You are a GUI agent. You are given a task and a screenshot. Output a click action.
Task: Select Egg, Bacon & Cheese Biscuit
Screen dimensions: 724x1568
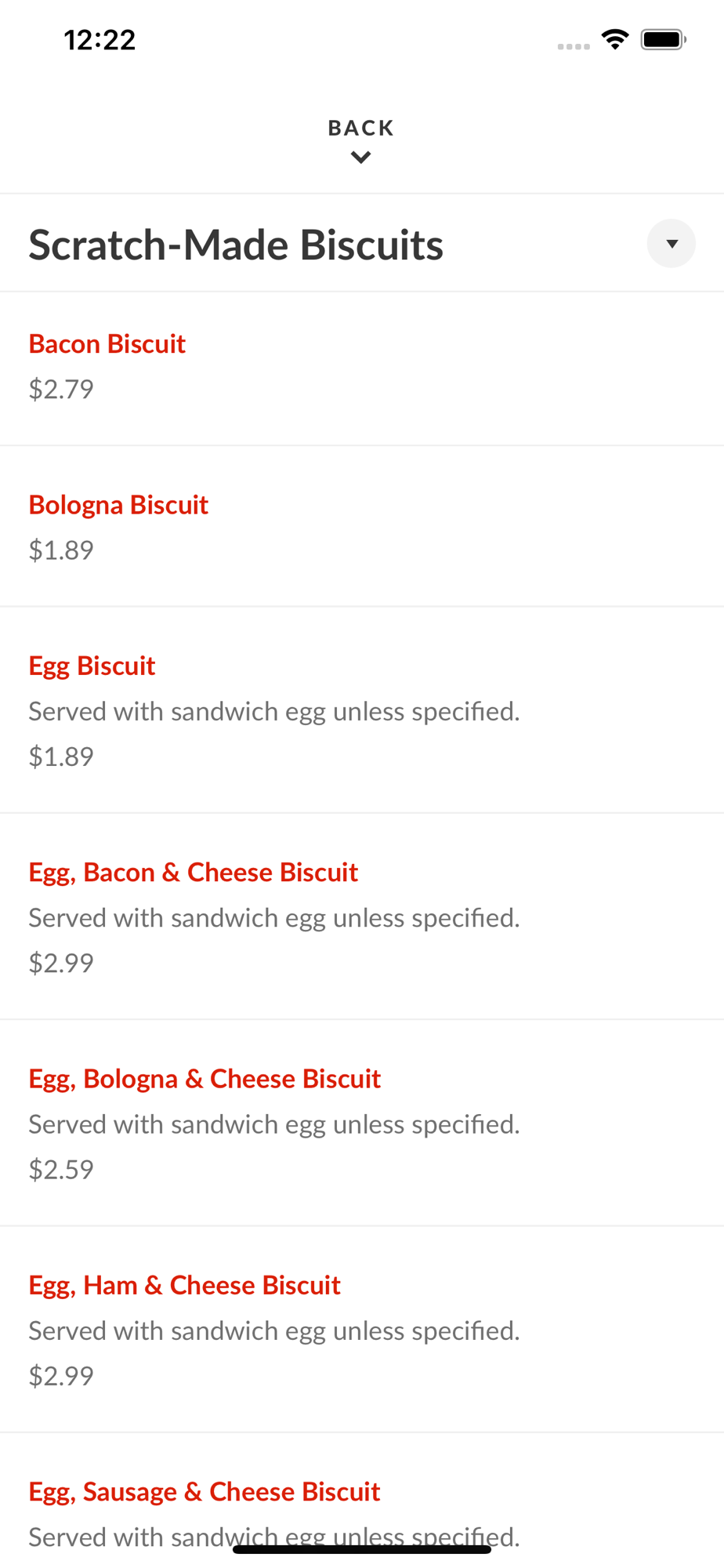click(193, 873)
